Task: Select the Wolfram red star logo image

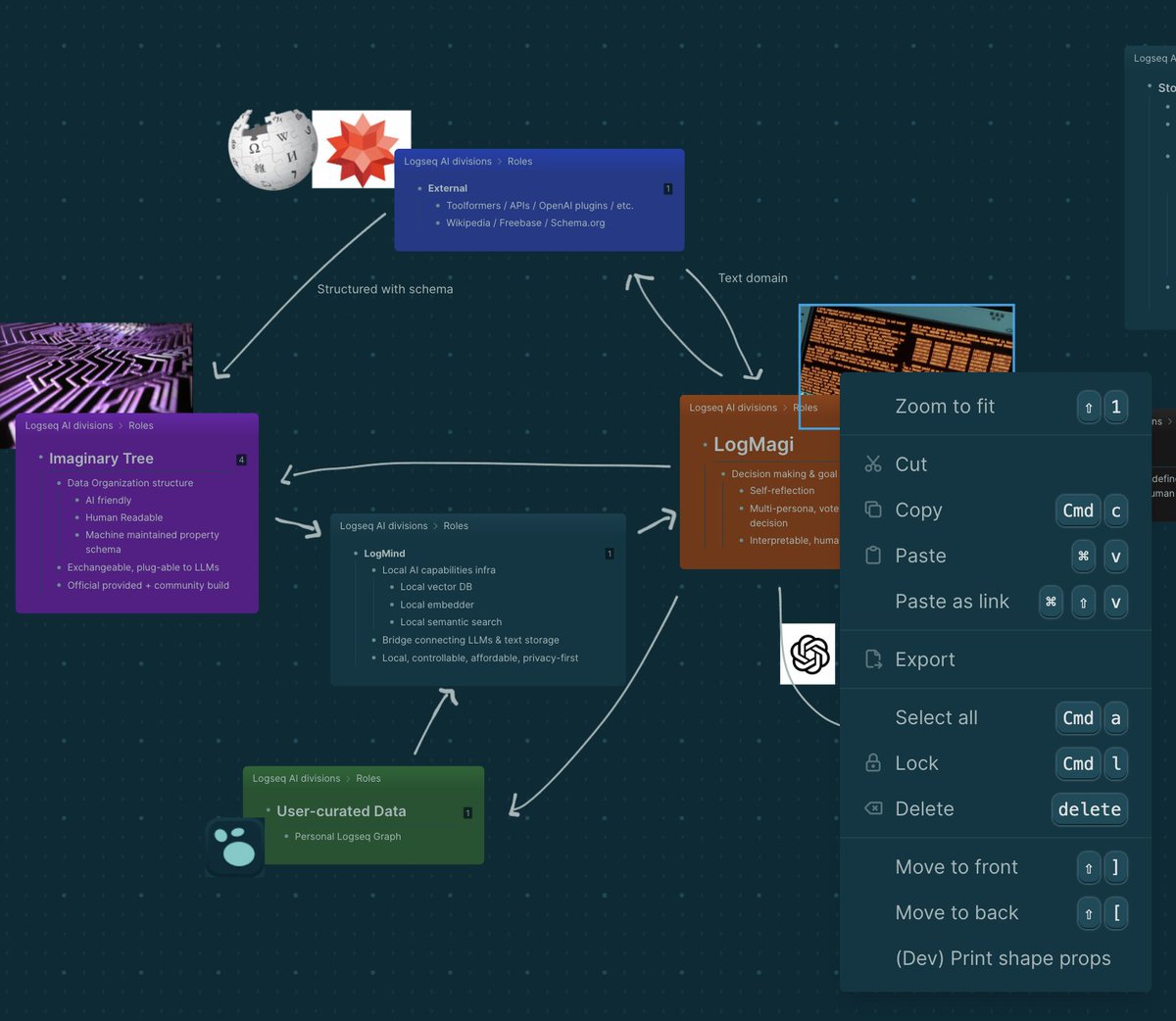Action: coord(362,149)
